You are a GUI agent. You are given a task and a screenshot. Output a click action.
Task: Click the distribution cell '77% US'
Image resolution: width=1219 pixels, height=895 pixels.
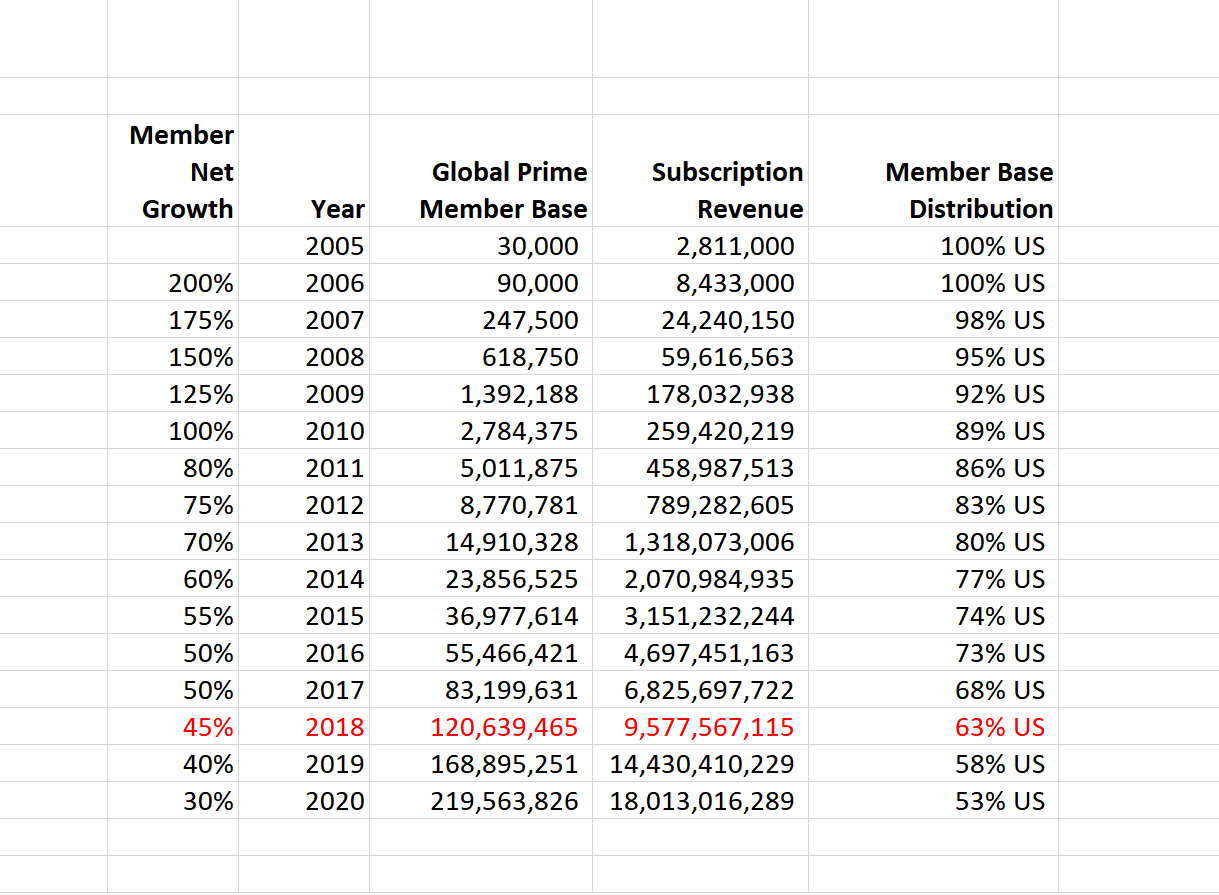click(x=934, y=579)
